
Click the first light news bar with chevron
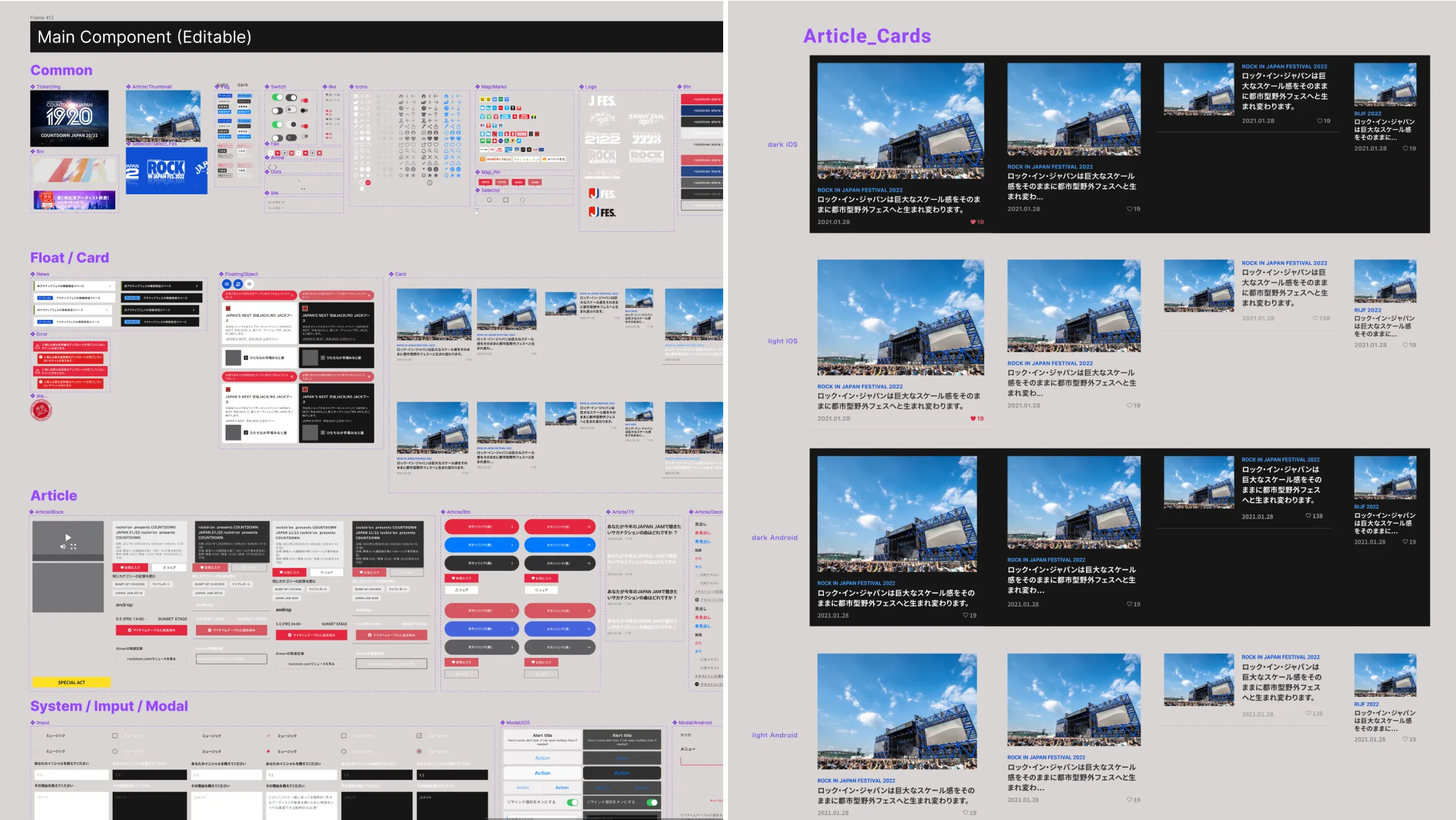point(74,286)
